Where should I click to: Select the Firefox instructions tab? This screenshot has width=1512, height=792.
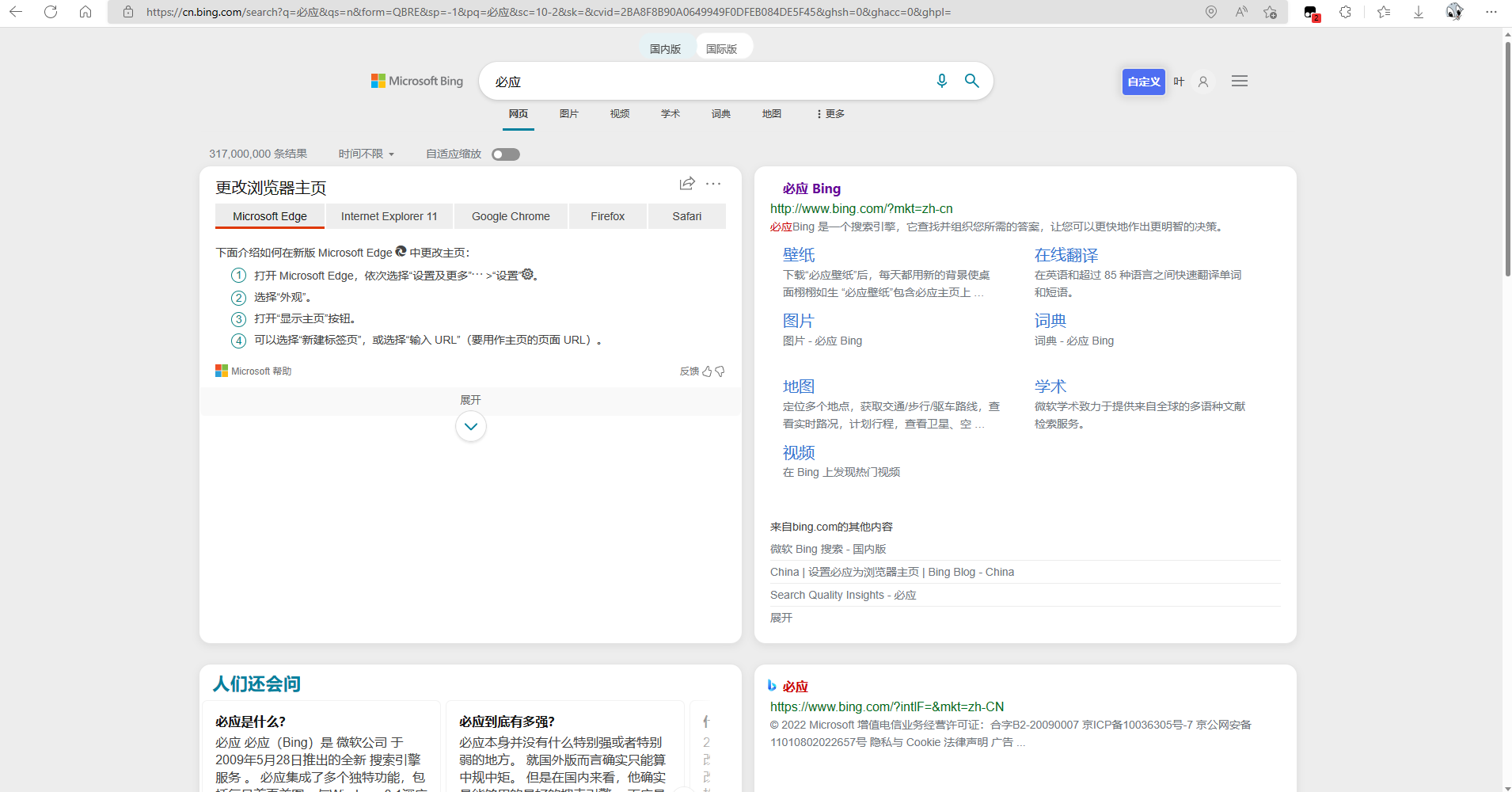(x=608, y=216)
